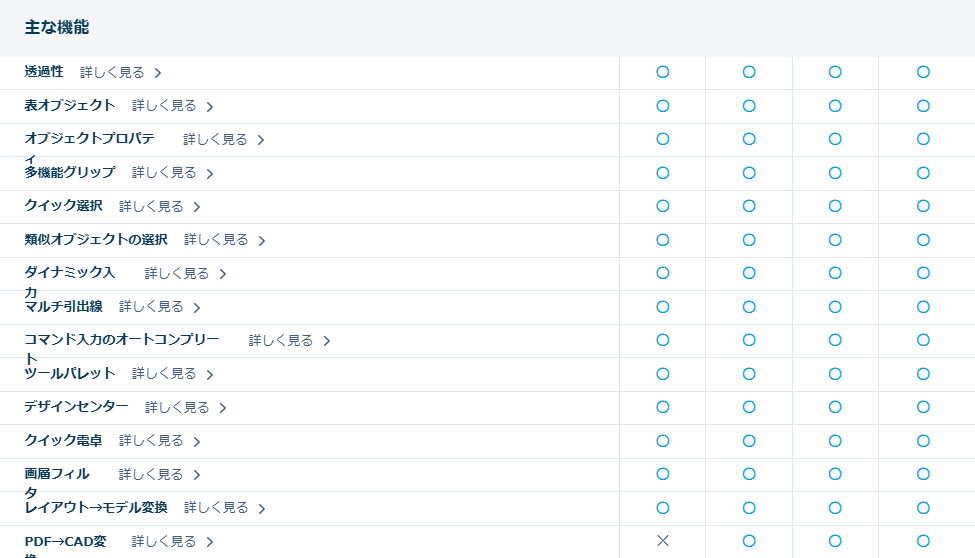Open 詳しく見る for ダイナミック入力
Screen dimensions: 975x558
177,273
